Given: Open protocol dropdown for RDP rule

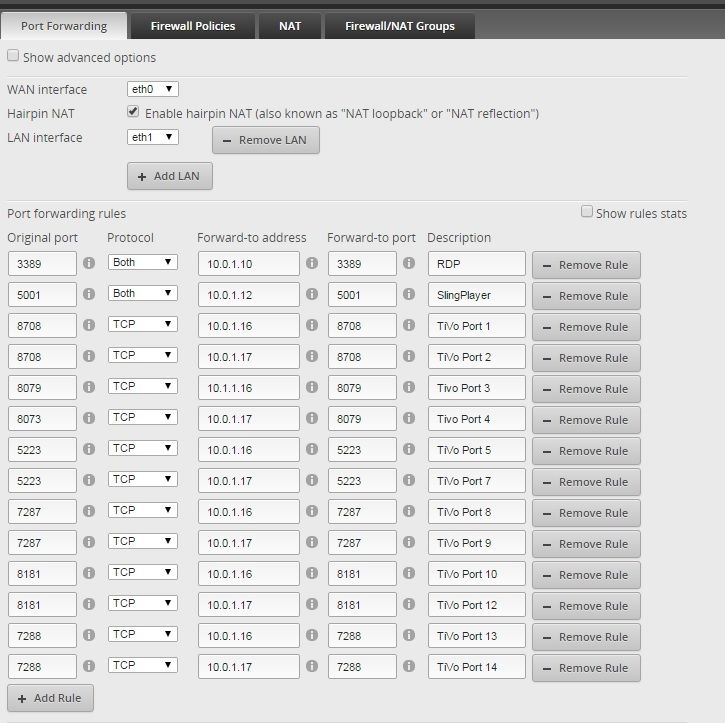Looking at the screenshot, I should (142, 262).
